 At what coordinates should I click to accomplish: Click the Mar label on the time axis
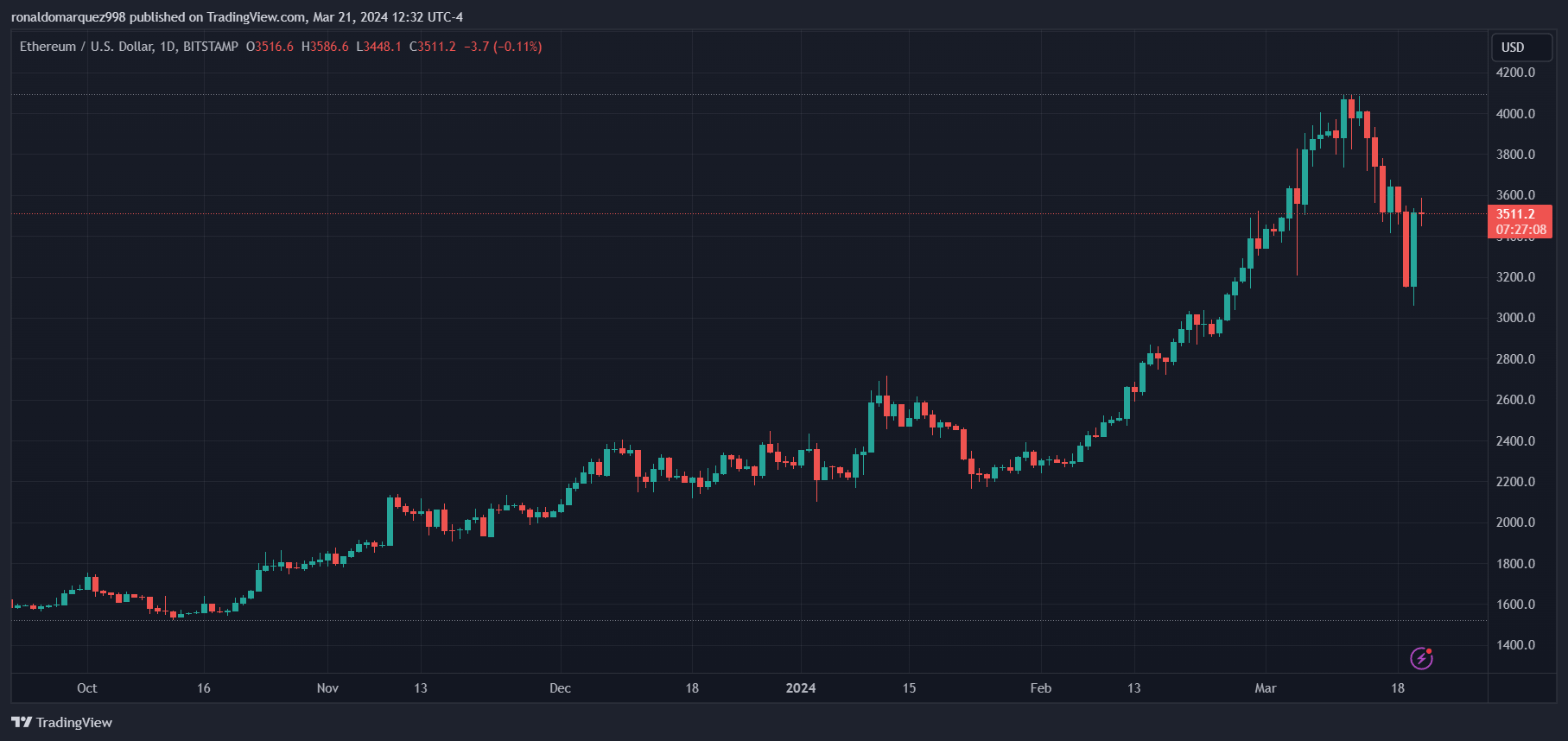pyautogui.click(x=1266, y=688)
